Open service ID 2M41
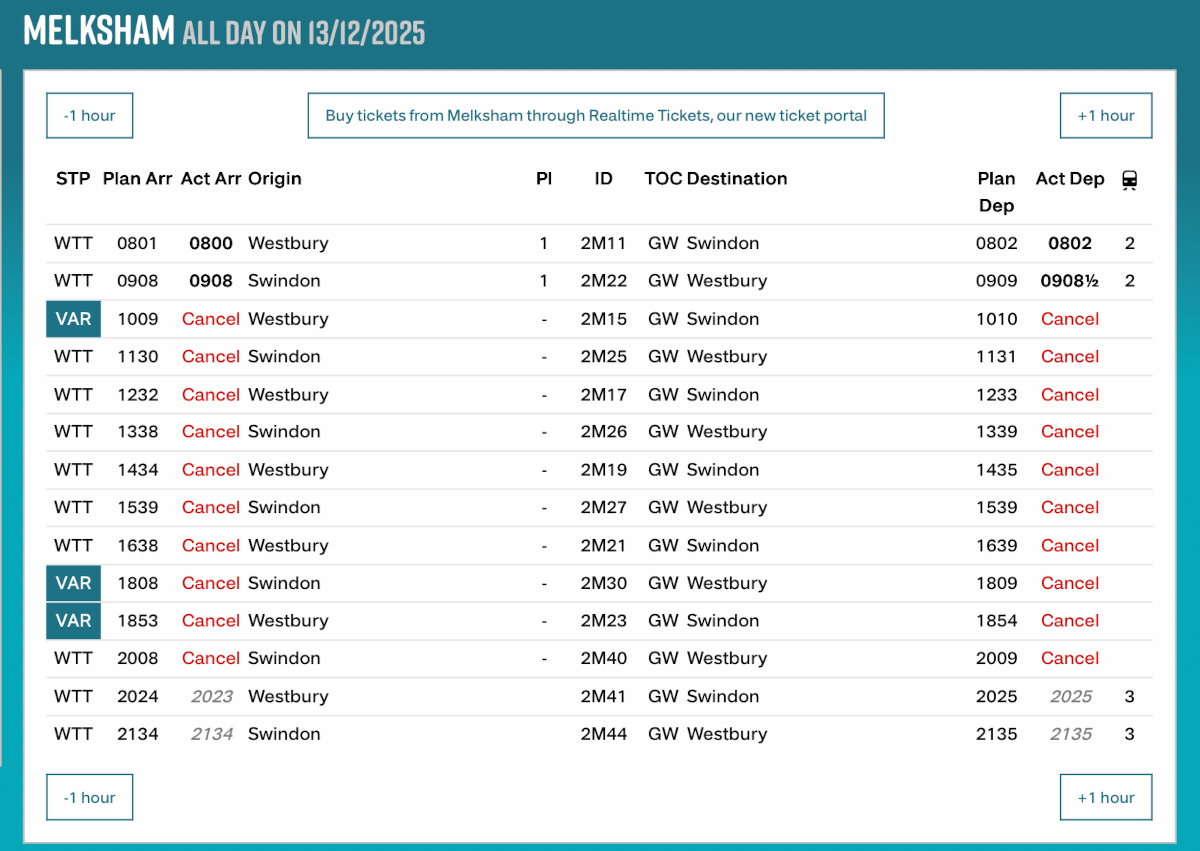Image resolution: width=1200 pixels, height=851 pixels. 603,696
